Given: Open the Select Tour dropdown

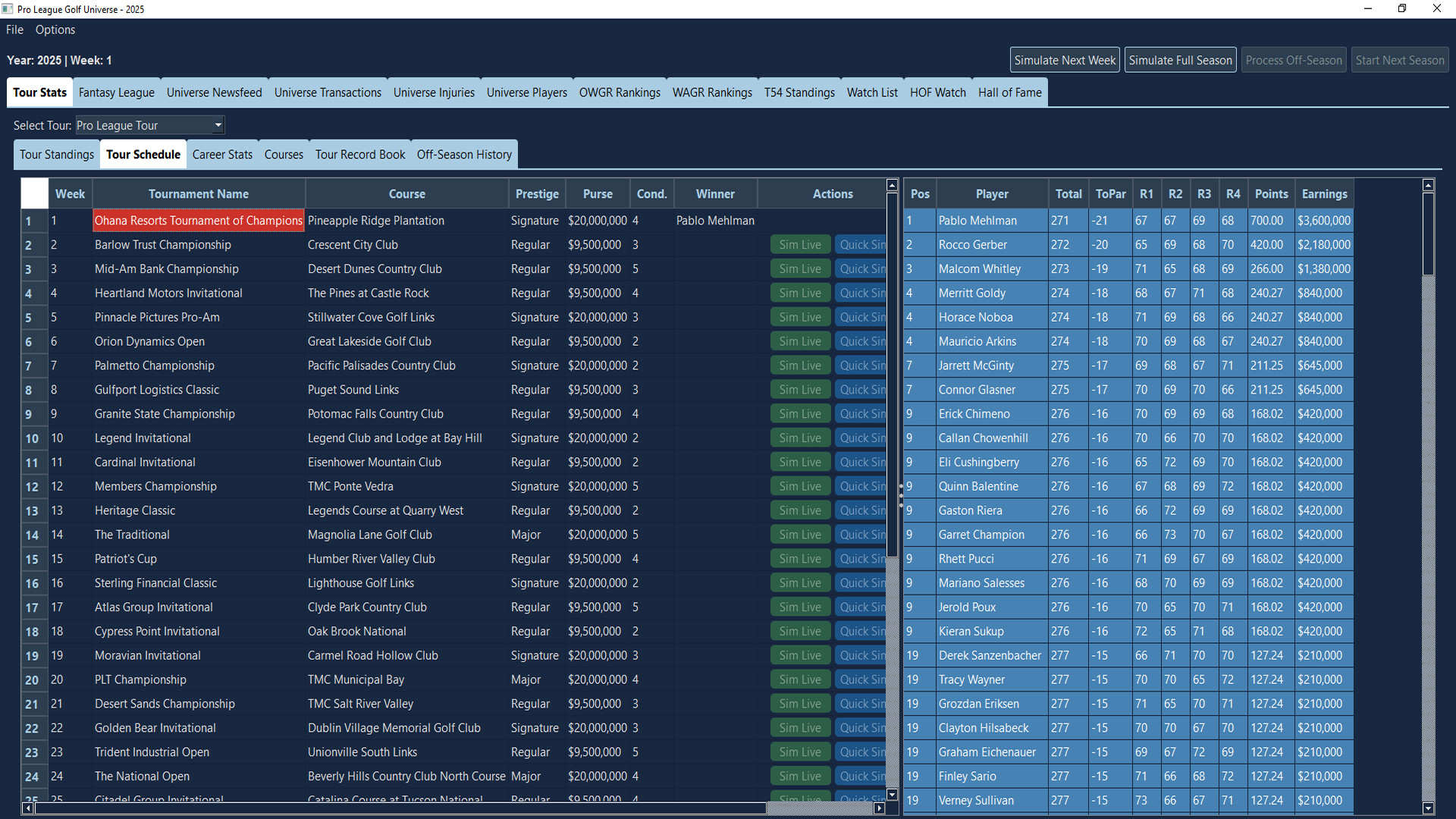Looking at the screenshot, I should pyautogui.click(x=216, y=124).
